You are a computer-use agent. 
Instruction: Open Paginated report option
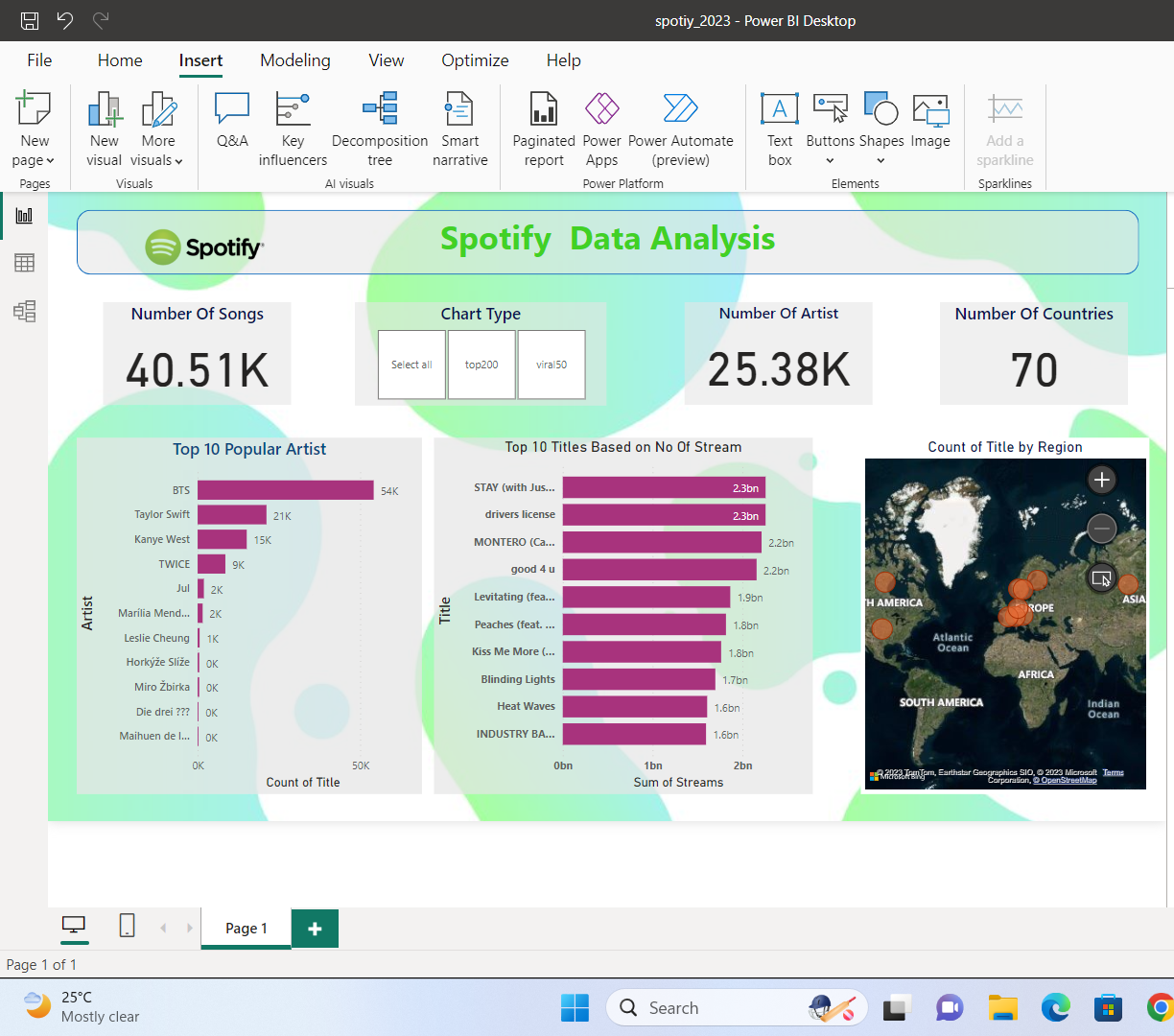tap(544, 128)
